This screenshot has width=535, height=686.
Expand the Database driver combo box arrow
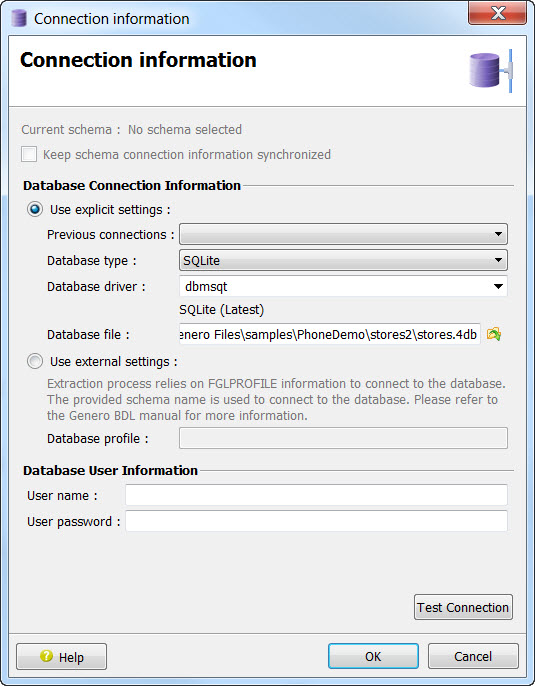pyautogui.click(x=498, y=287)
